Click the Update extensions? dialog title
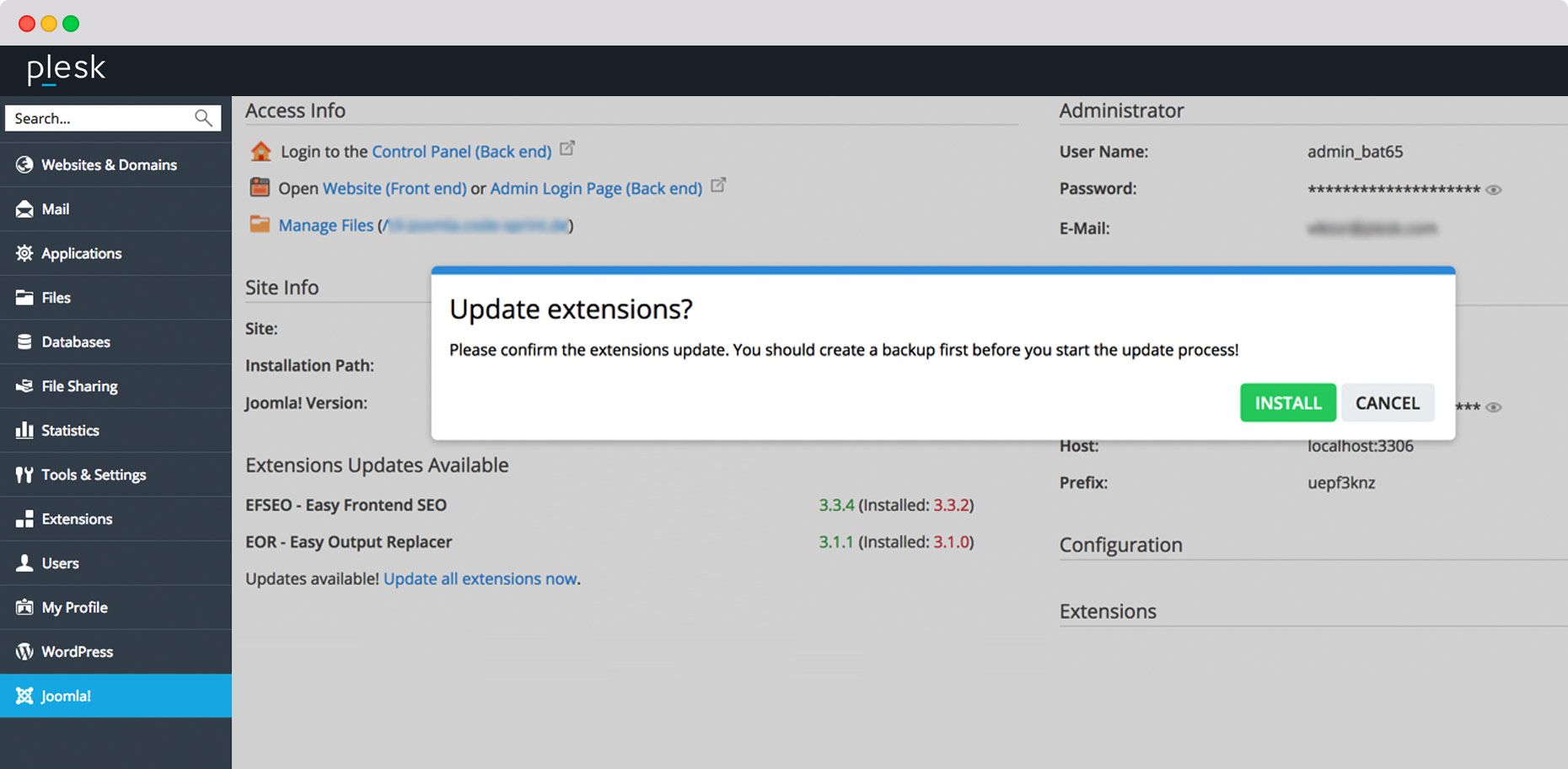Viewport: 1568px width, 769px height. (571, 309)
